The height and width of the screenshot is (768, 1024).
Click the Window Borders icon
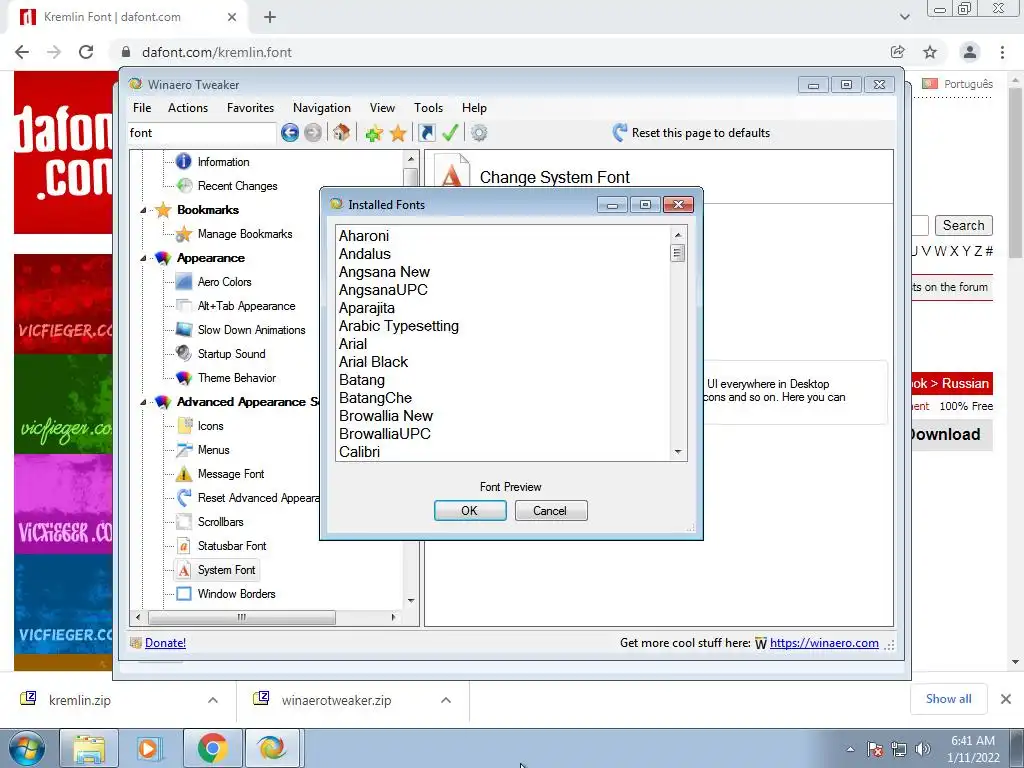coord(184,594)
